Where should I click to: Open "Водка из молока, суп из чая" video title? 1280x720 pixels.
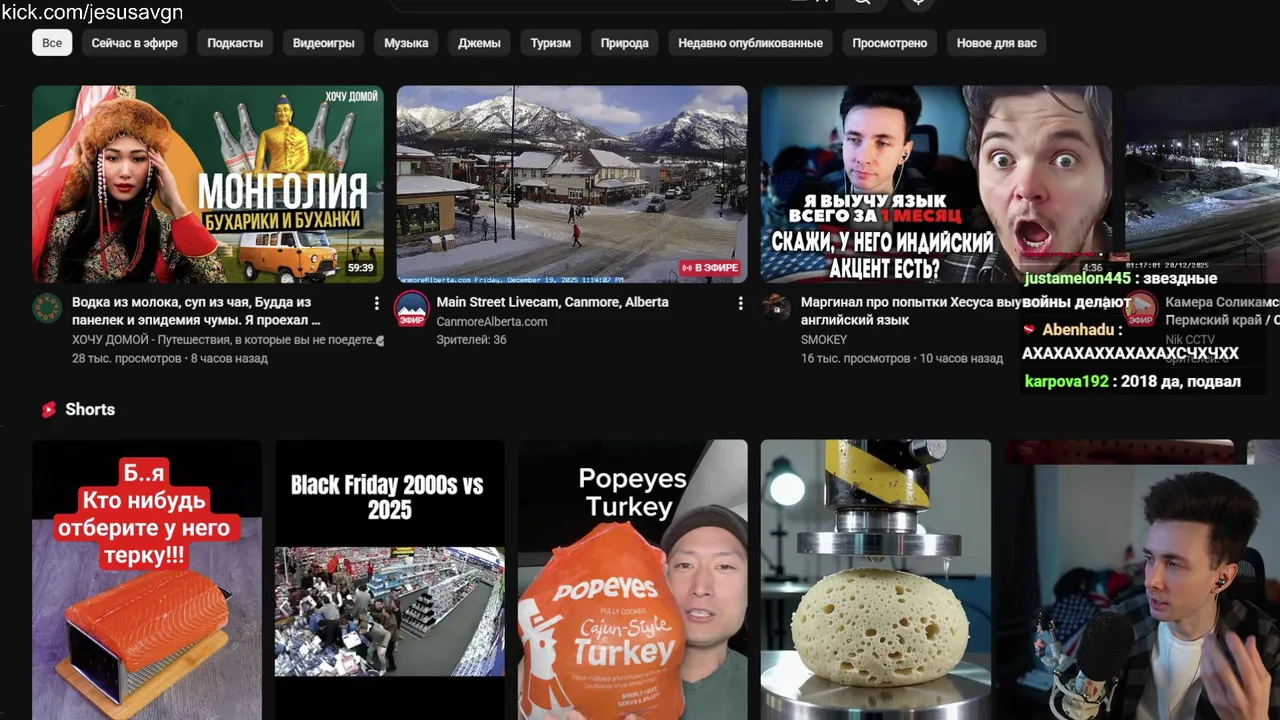[x=196, y=311]
